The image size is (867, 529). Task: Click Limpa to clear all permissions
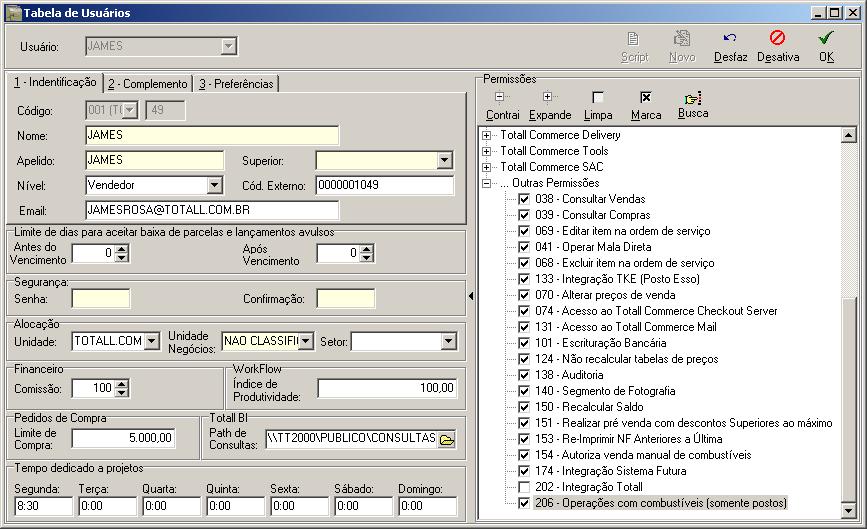(x=598, y=106)
